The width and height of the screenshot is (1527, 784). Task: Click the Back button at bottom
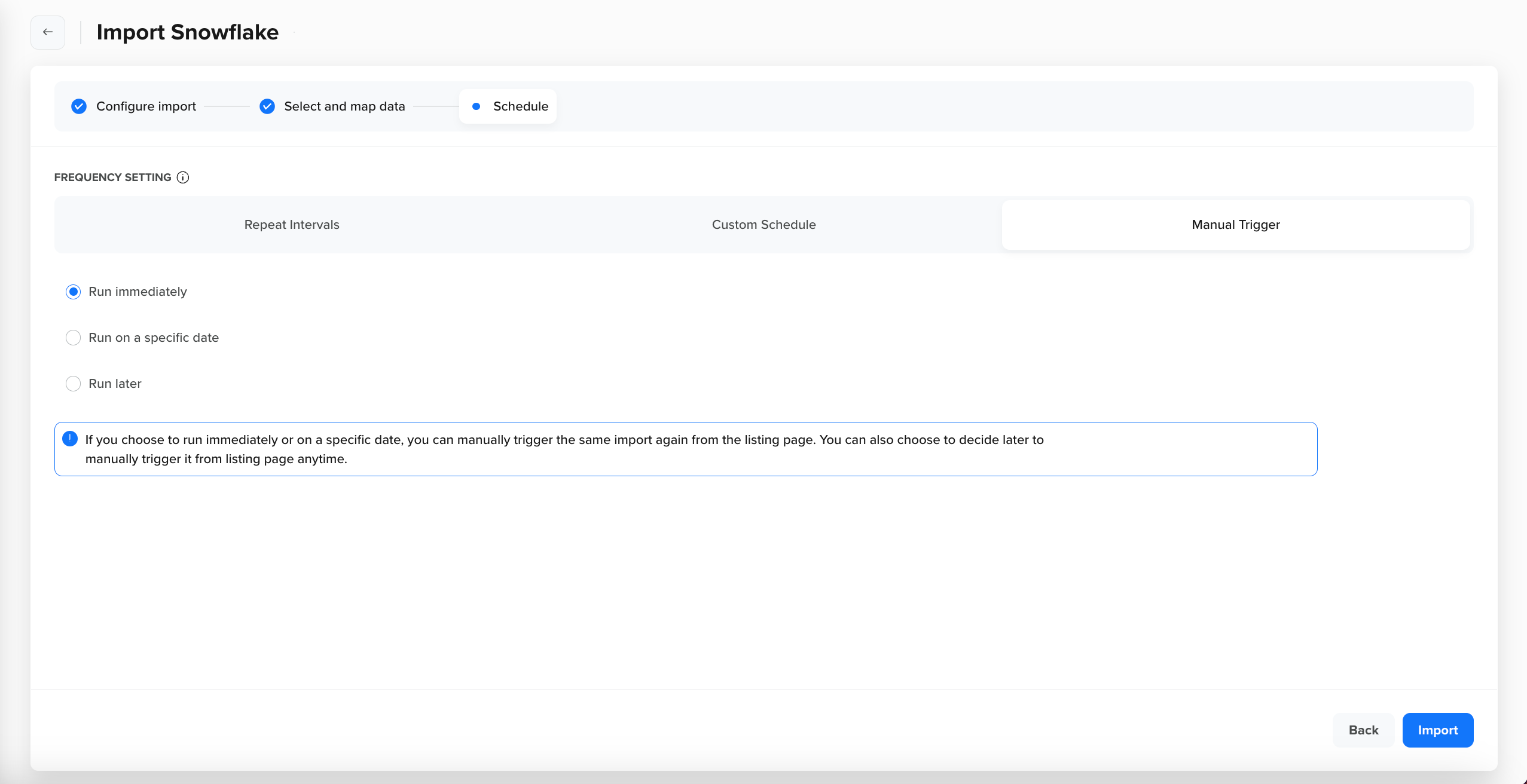click(x=1363, y=730)
